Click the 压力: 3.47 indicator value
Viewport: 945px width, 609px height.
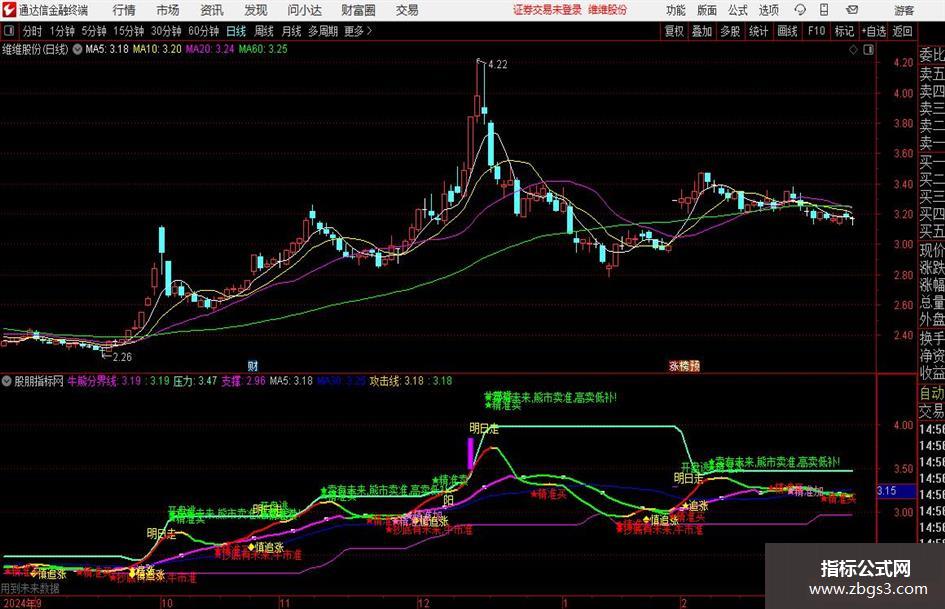tap(195, 381)
